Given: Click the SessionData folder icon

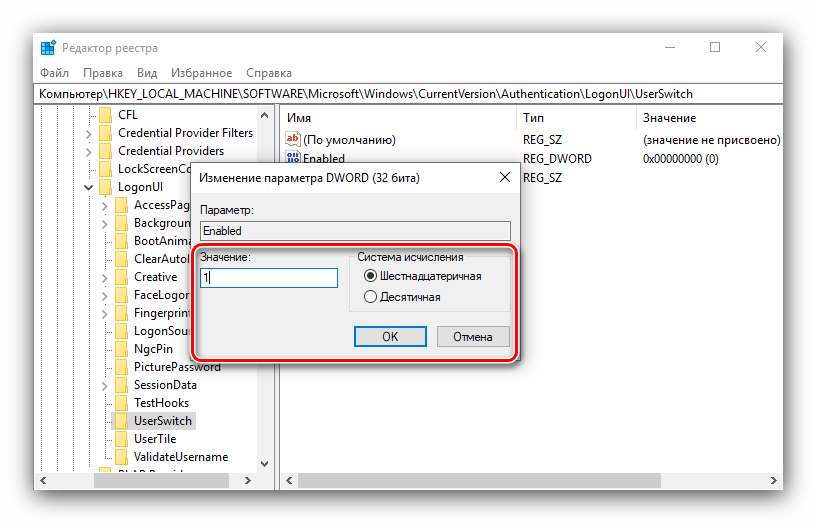Looking at the screenshot, I should pos(121,385).
